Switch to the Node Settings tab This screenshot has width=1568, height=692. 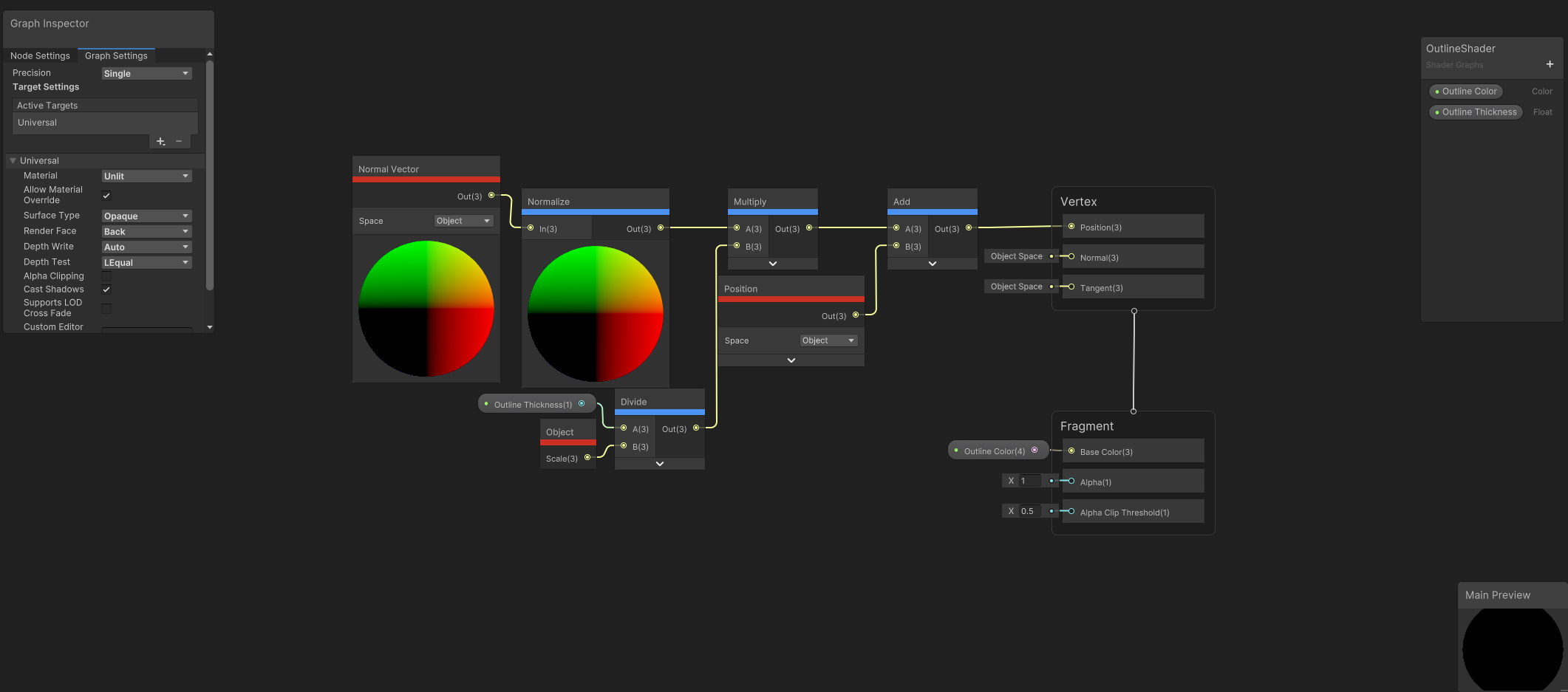pos(40,56)
